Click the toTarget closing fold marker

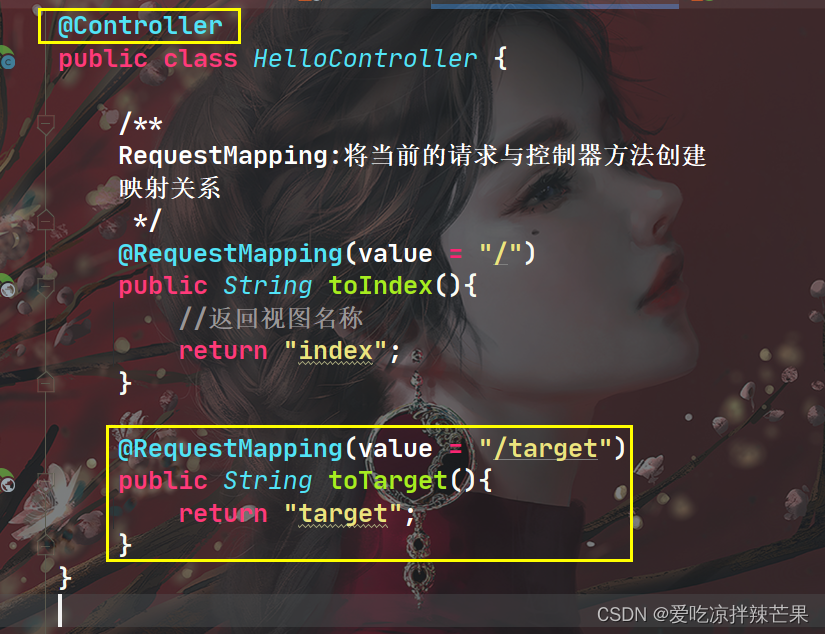(x=46, y=545)
